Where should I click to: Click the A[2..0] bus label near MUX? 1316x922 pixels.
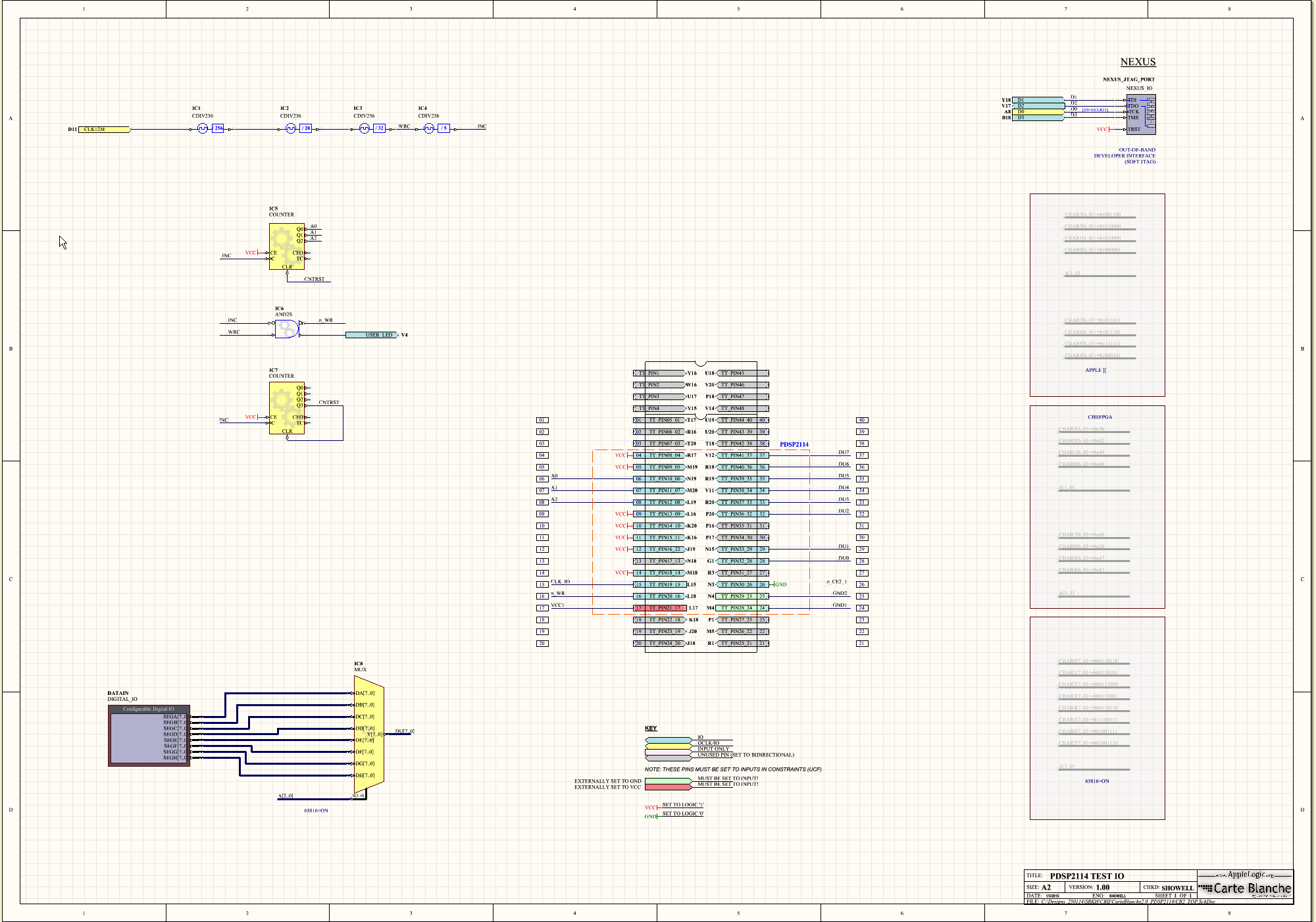click(x=286, y=796)
